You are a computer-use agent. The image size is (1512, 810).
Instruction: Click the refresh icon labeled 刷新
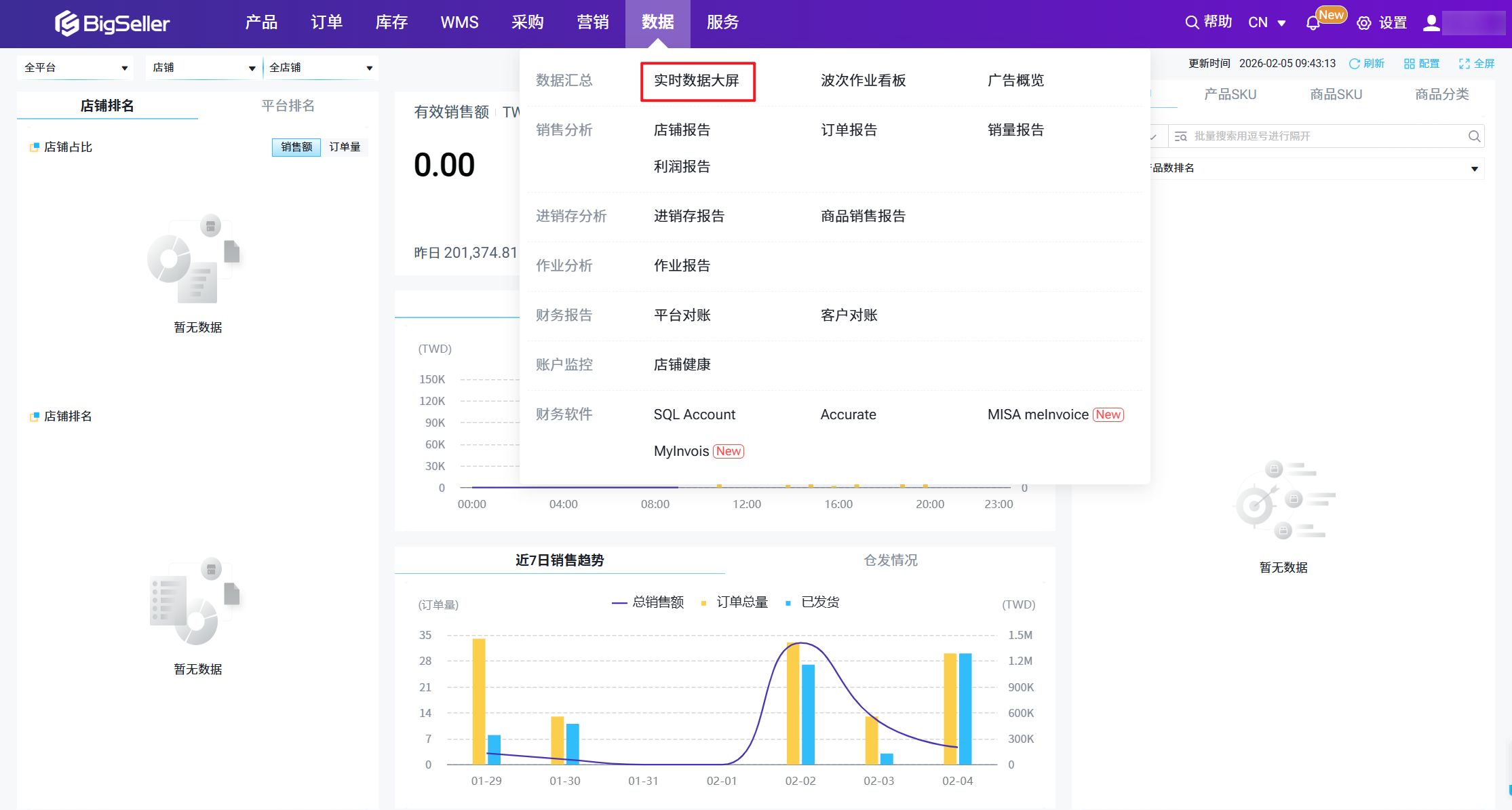click(1354, 64)
